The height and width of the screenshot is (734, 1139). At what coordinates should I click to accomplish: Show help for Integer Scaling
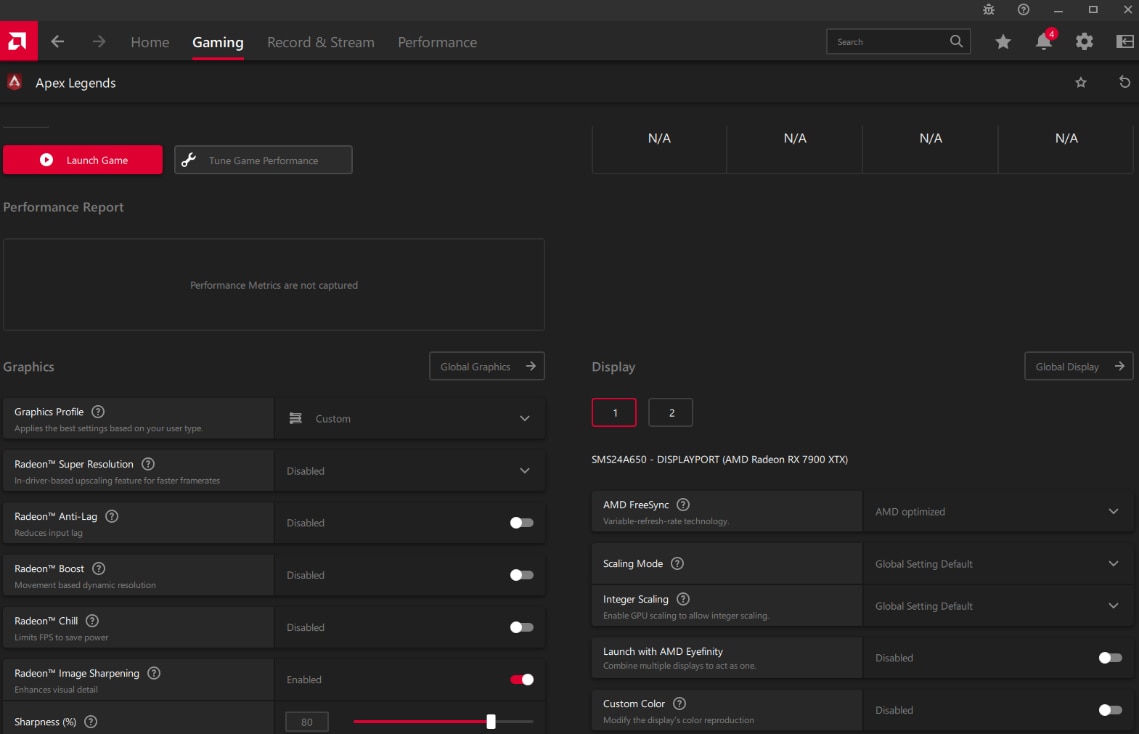click(x=684, y=599)
